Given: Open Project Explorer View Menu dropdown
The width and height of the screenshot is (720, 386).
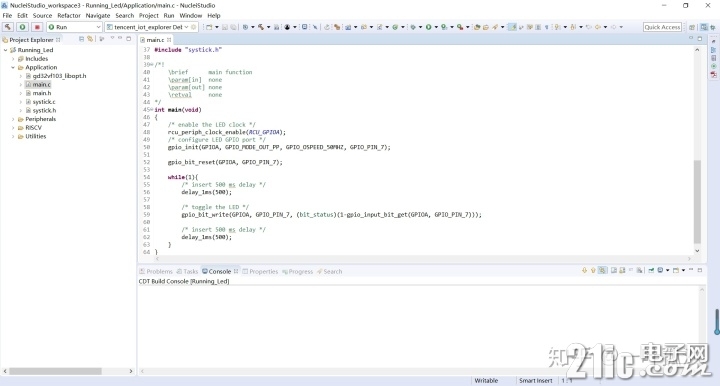Looking at the screenshot, I should click(x=112, y=39).
